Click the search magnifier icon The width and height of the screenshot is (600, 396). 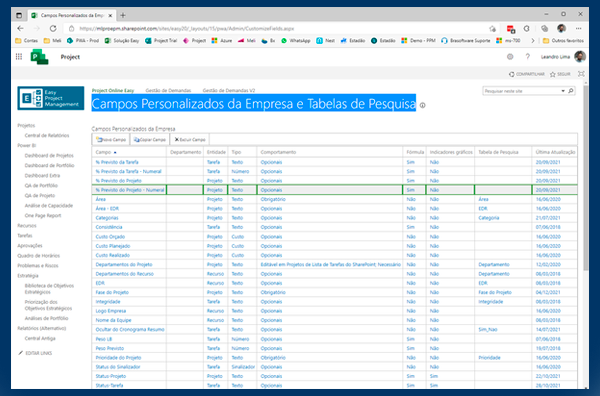click(x=571, y=91)
